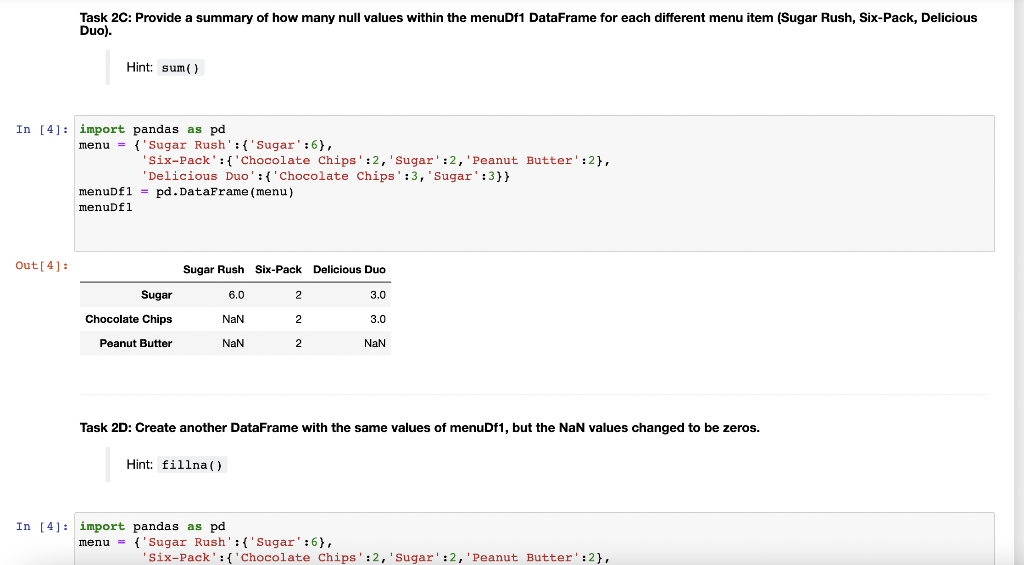
Task: Select the 'Delicious Duo' column header
Action: (x=349, y=270)
